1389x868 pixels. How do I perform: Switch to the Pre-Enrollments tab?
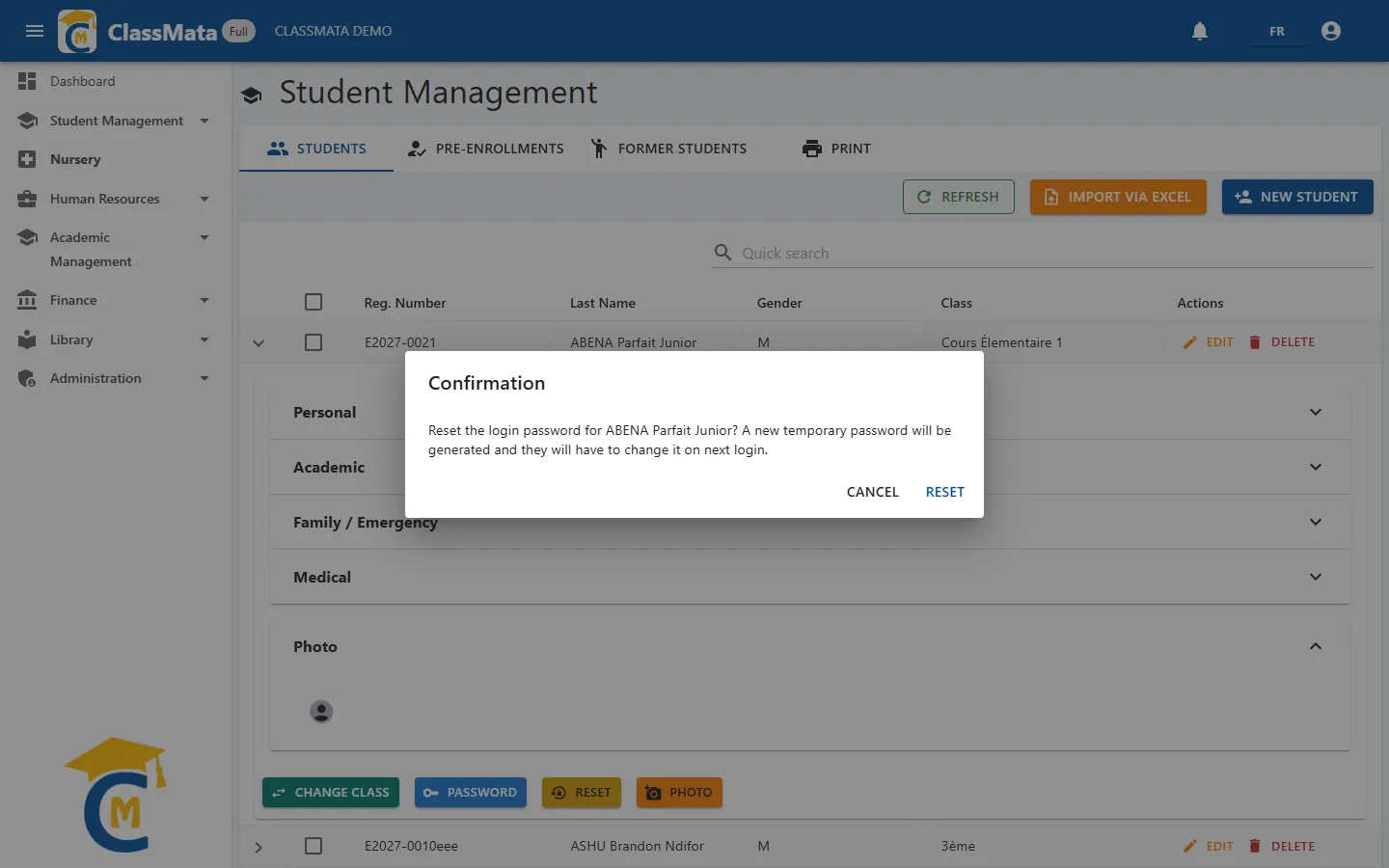point(485,149)
